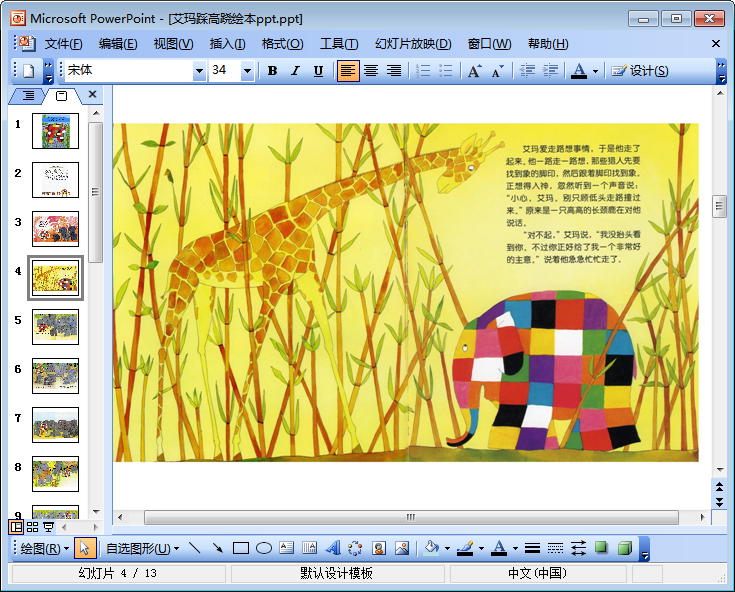The image size is (735, 592).
Task: Insert diagram or organization chart
Action: (355, 548)
